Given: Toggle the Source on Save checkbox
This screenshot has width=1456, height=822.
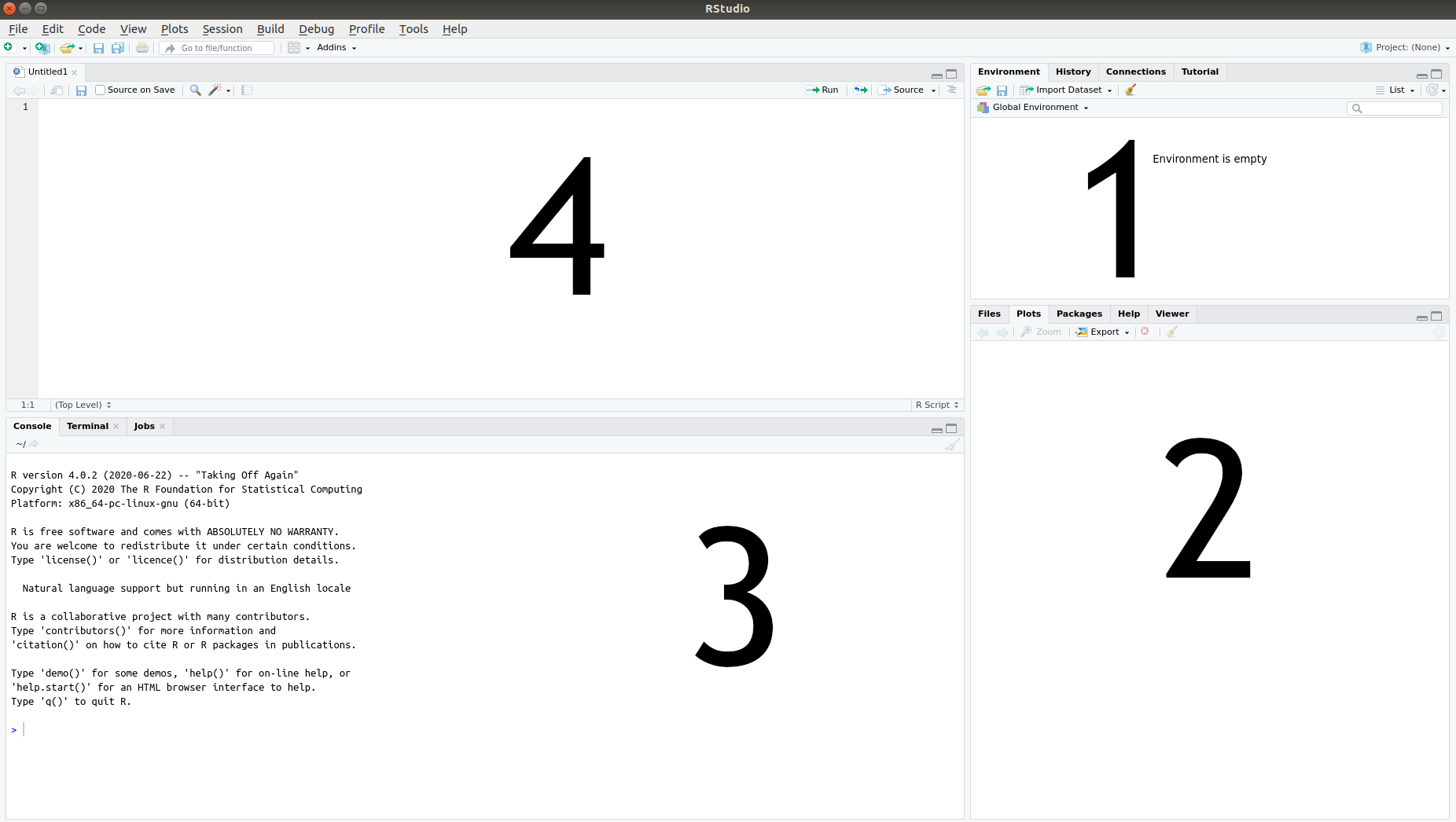Looking at the screenshot, I should (100, 90).
